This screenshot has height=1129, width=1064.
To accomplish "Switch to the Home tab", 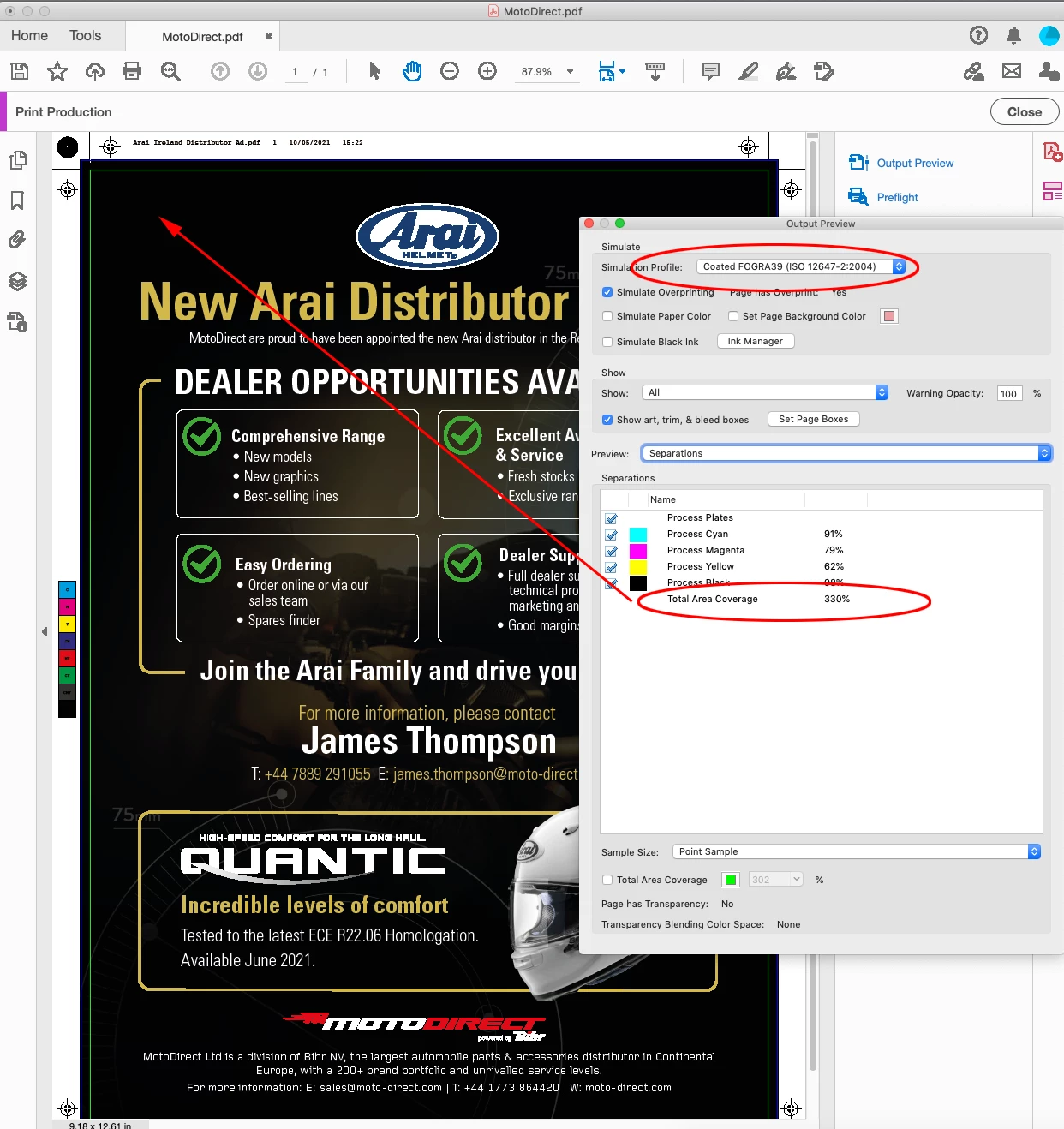I will pyautogui.click(x=29, y=35).
